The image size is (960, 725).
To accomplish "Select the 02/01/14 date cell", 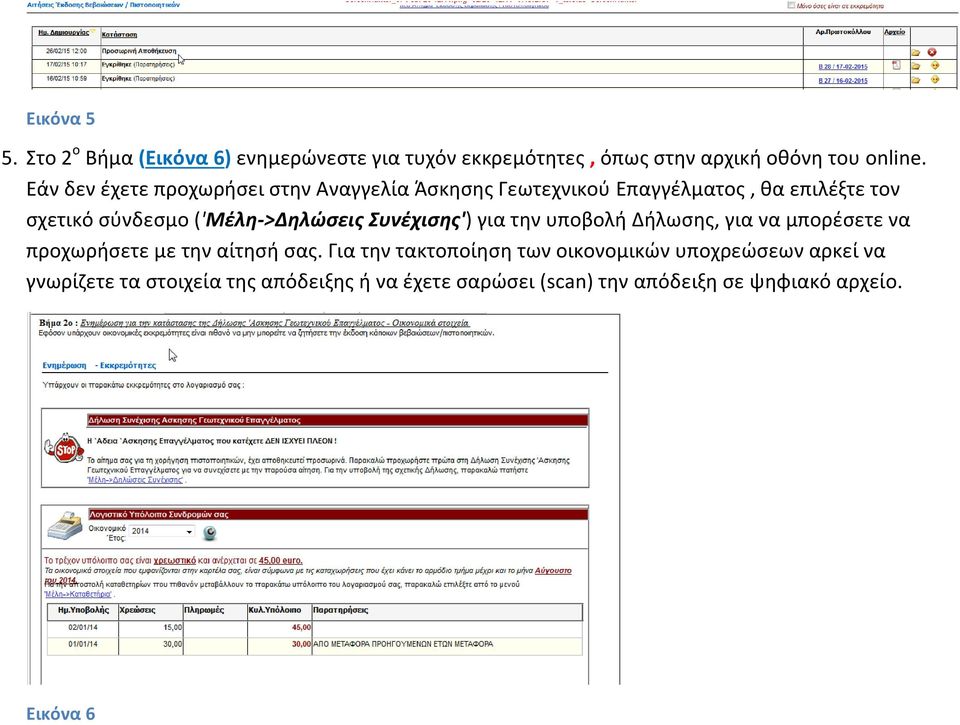I will coord(83,628).
